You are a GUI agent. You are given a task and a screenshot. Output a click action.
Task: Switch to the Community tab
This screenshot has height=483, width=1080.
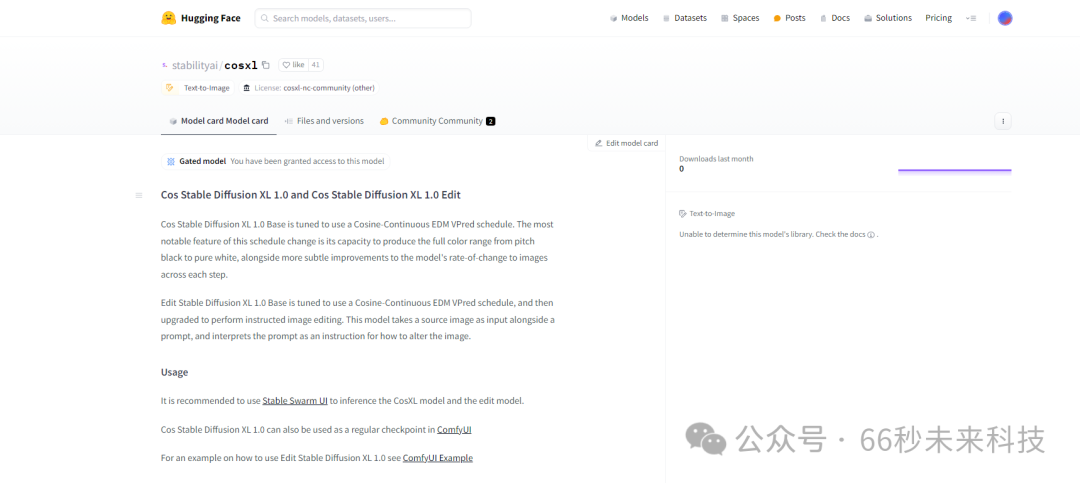pyautogui.click(x=437, y=121)
